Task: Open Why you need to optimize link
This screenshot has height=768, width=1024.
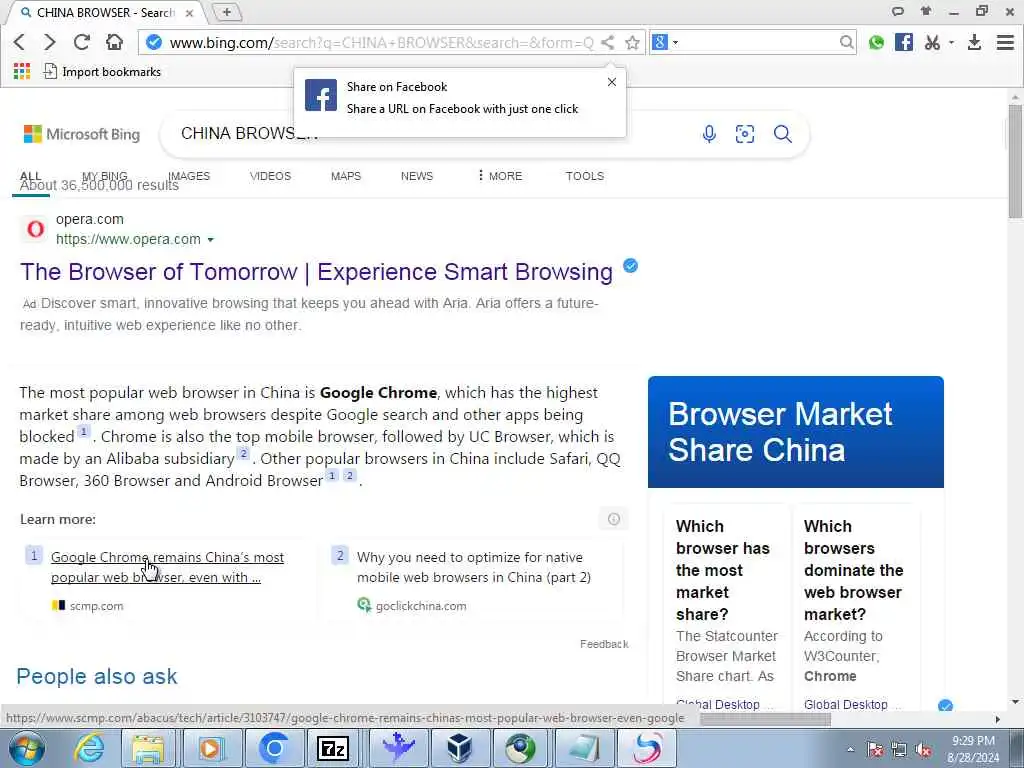Action: (x=473, y=567)
